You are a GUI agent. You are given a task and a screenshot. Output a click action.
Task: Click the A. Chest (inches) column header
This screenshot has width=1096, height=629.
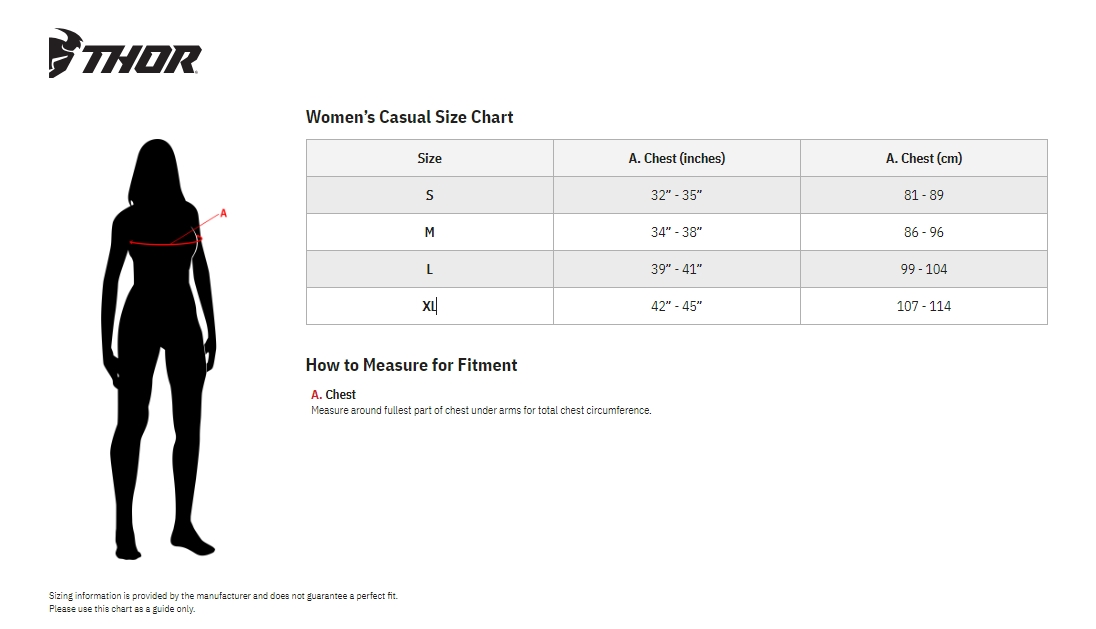click(676, 158)
